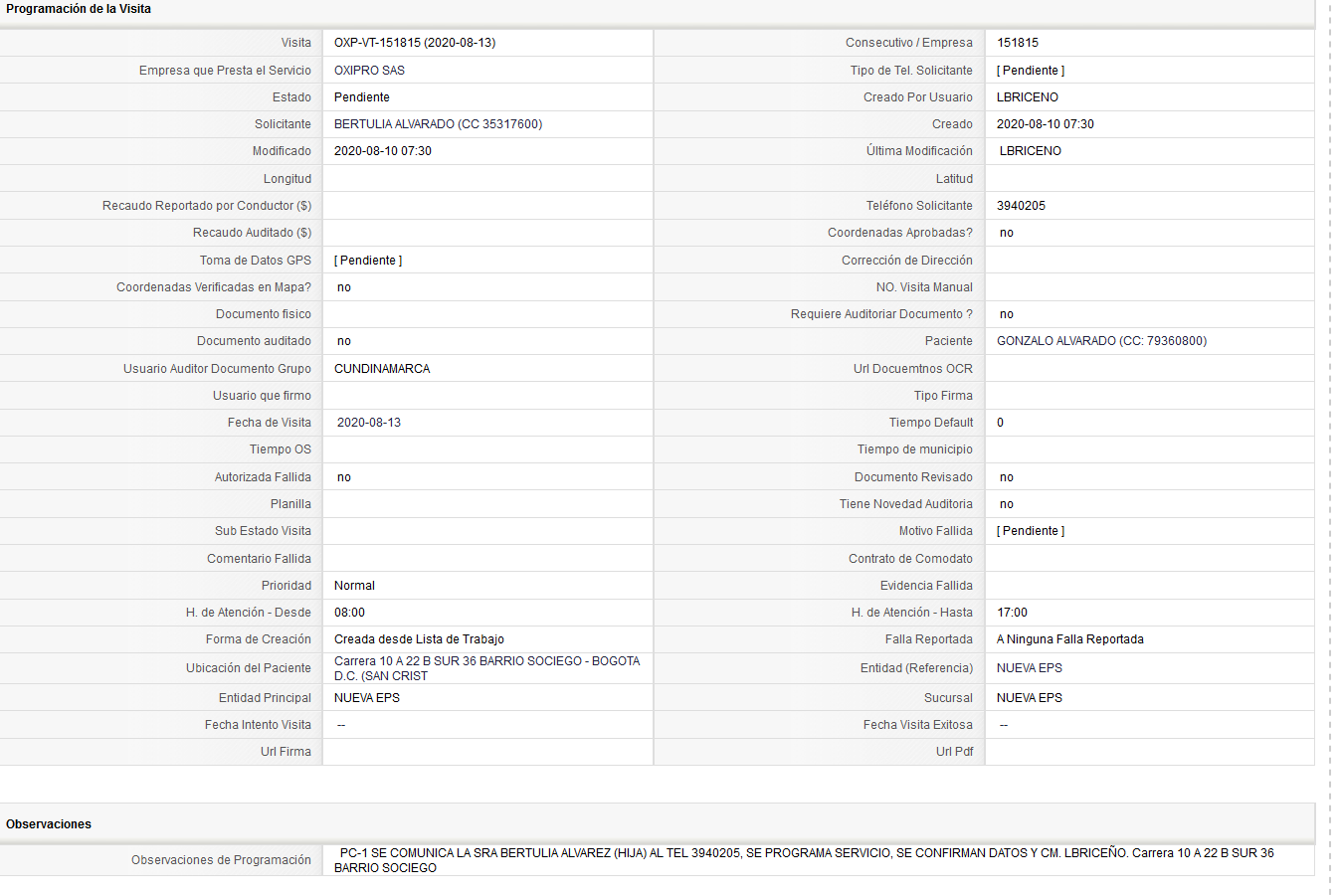Click the Observaciones de Programación text
Screen dimensions: 1341x896
click(804, 860)
